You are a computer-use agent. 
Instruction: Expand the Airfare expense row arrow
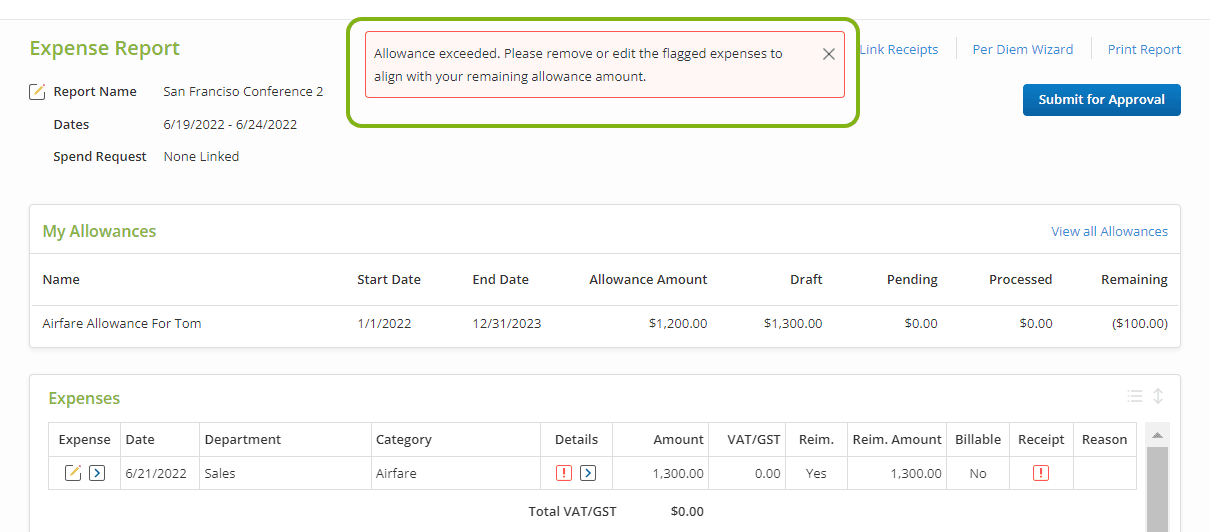point(97,473)
